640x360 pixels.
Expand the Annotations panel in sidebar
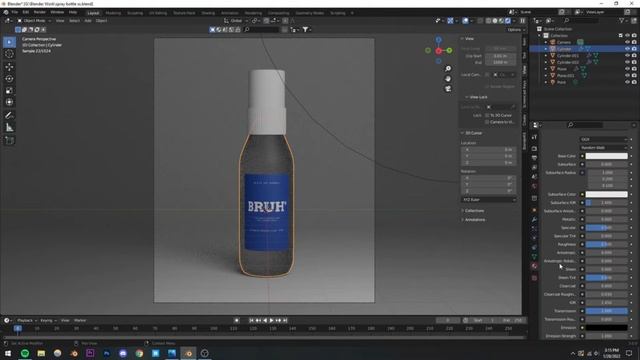click(474, 220)
